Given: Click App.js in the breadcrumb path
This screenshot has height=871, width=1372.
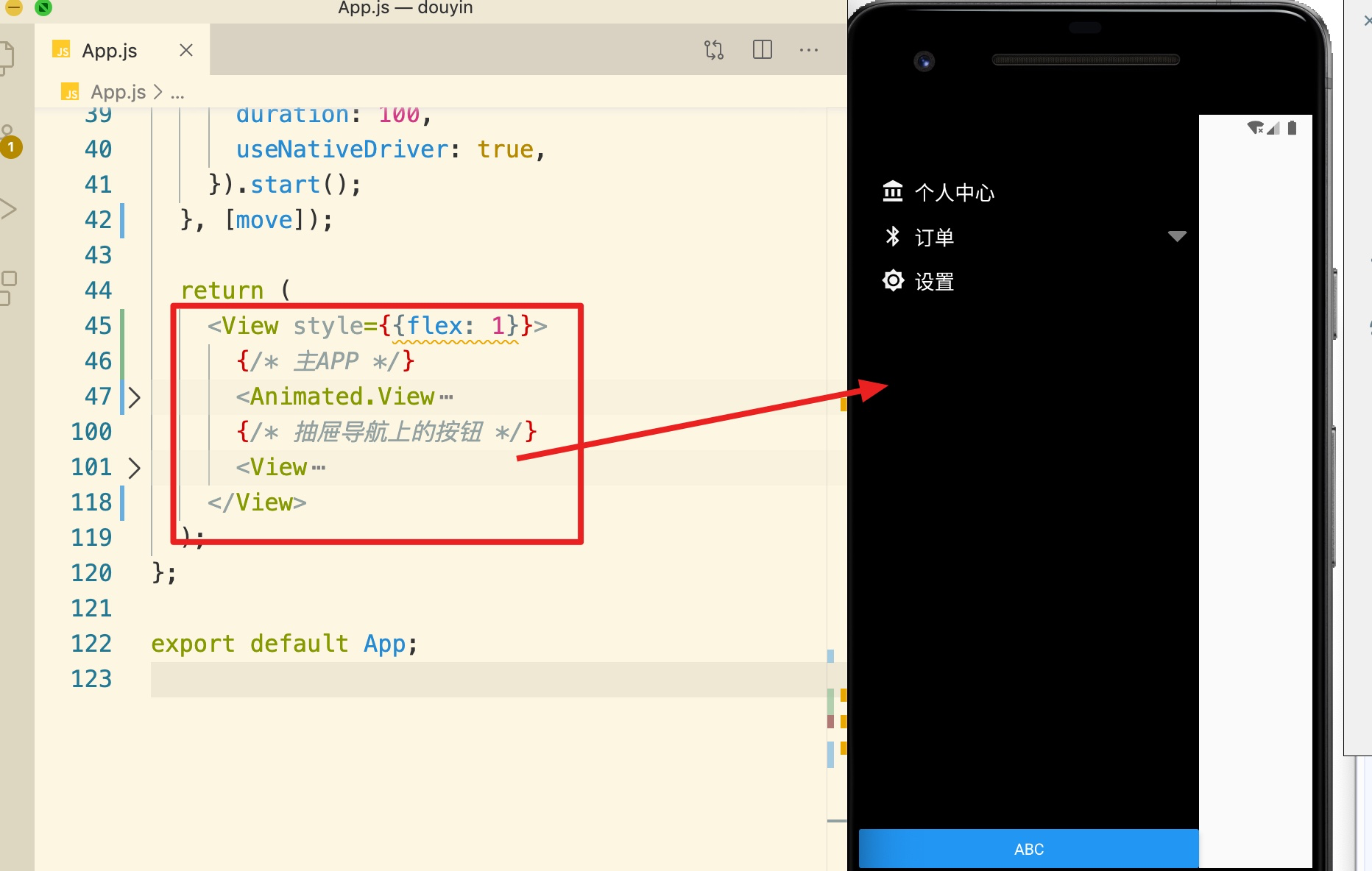Looking at the screenshot, I should click(x=118, y=92).
